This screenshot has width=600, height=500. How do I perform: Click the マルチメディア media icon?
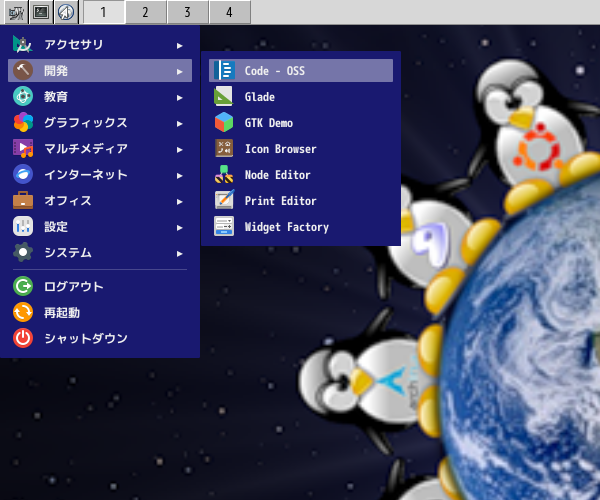point(23,148)
